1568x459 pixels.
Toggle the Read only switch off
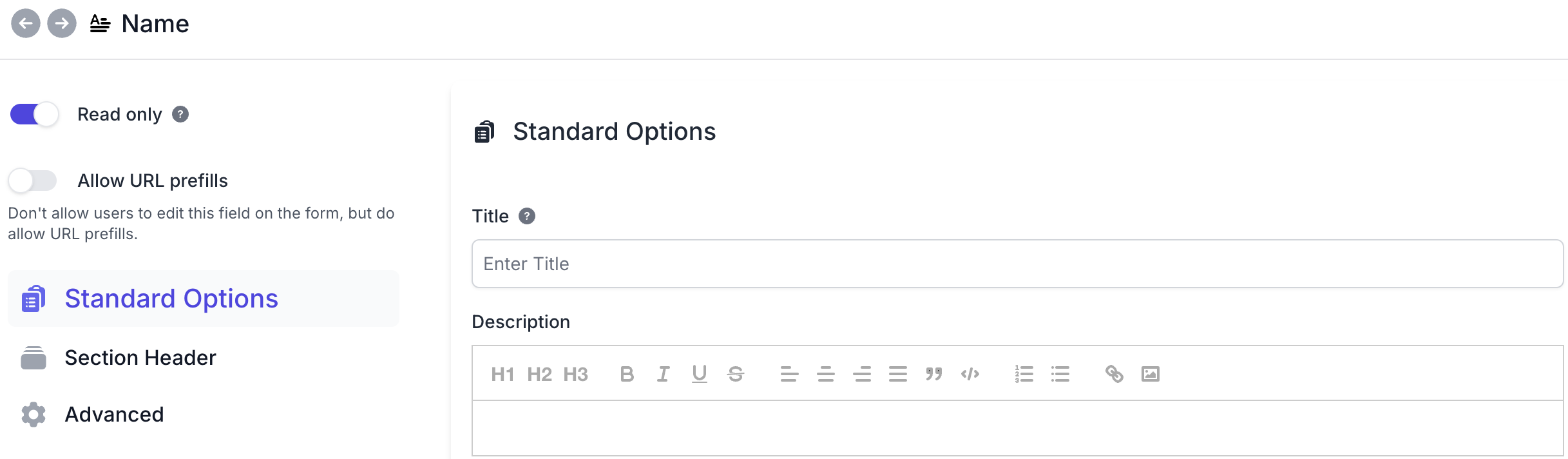click(34, 115)
